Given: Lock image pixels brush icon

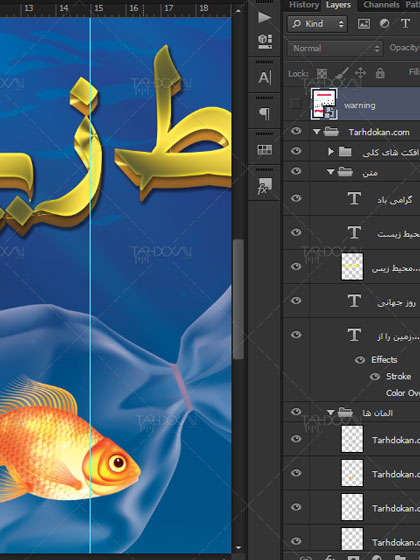Looking at the screenshot, I should tap(341, 73).
